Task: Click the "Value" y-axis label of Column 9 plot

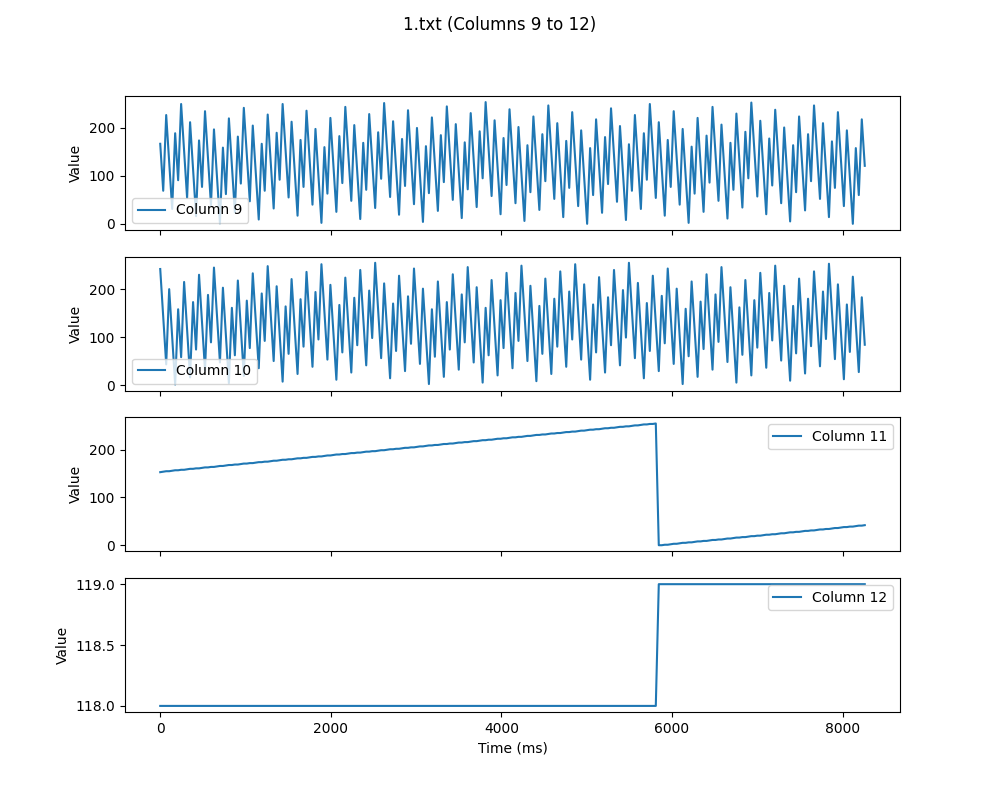Action: tap(75, 163)
